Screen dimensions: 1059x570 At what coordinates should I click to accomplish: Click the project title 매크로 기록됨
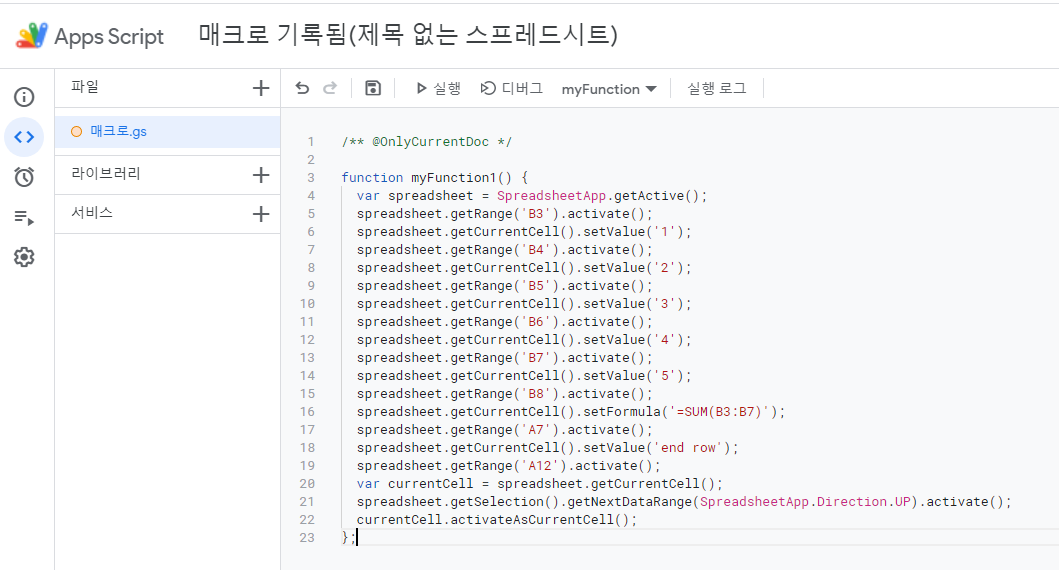[408, 34]
